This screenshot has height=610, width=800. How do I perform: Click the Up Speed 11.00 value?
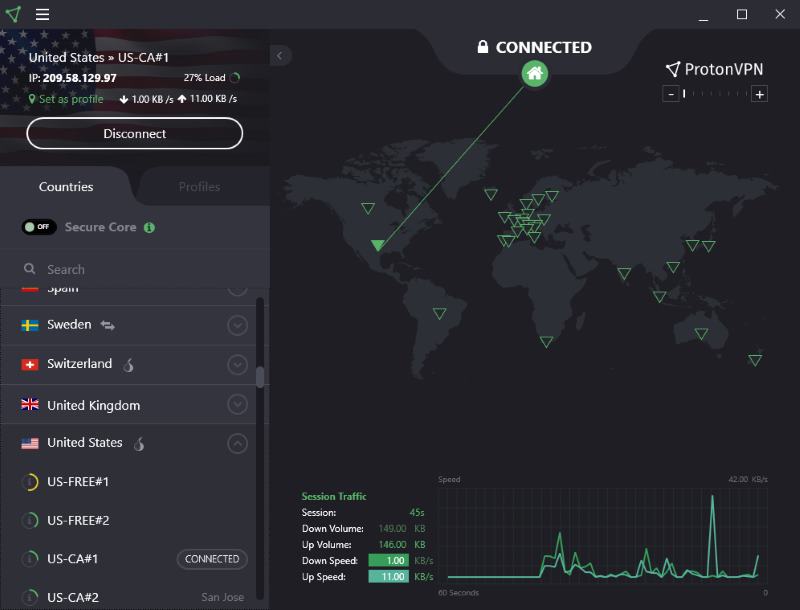[389, 577]
